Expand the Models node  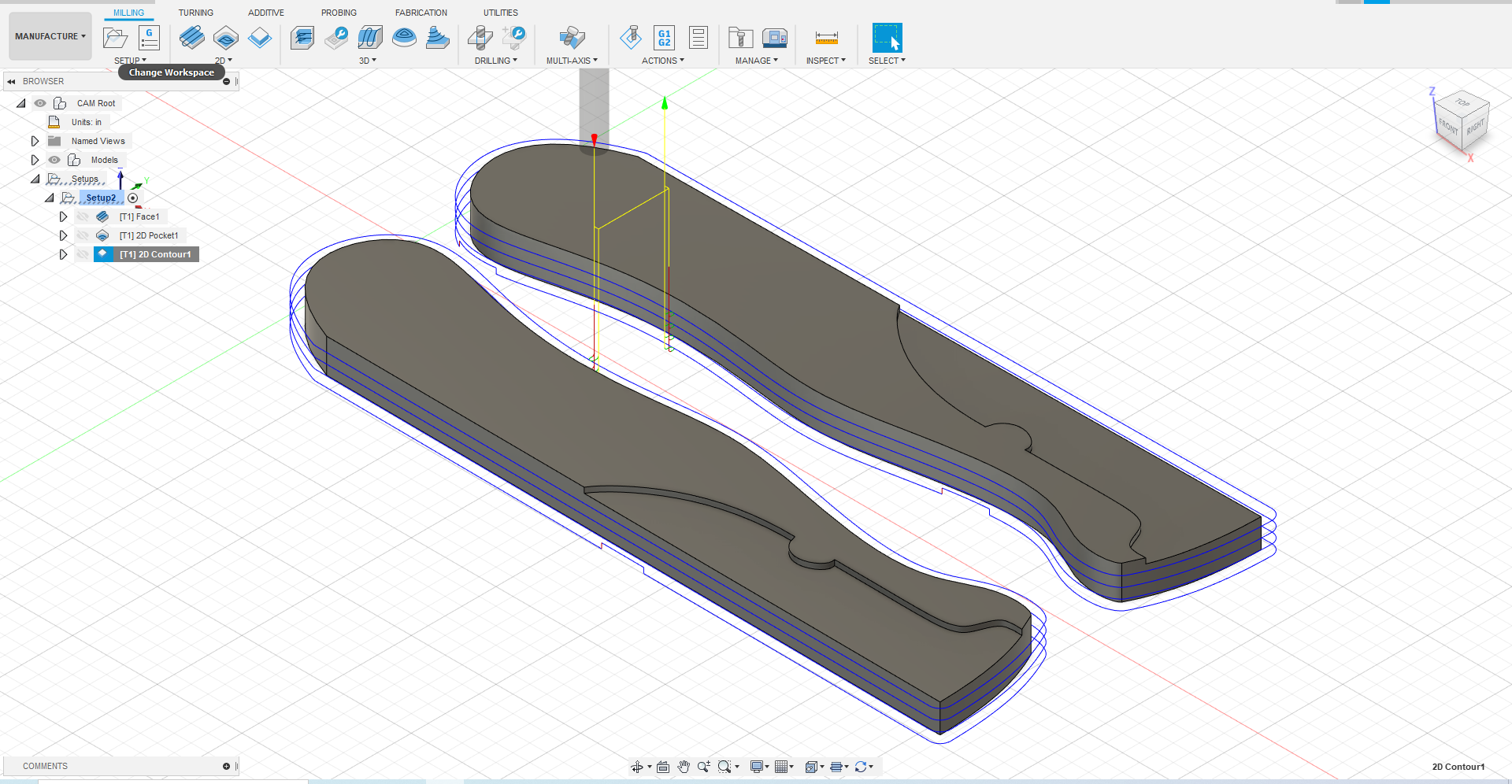pyautogui.click(x=35, y=160)
